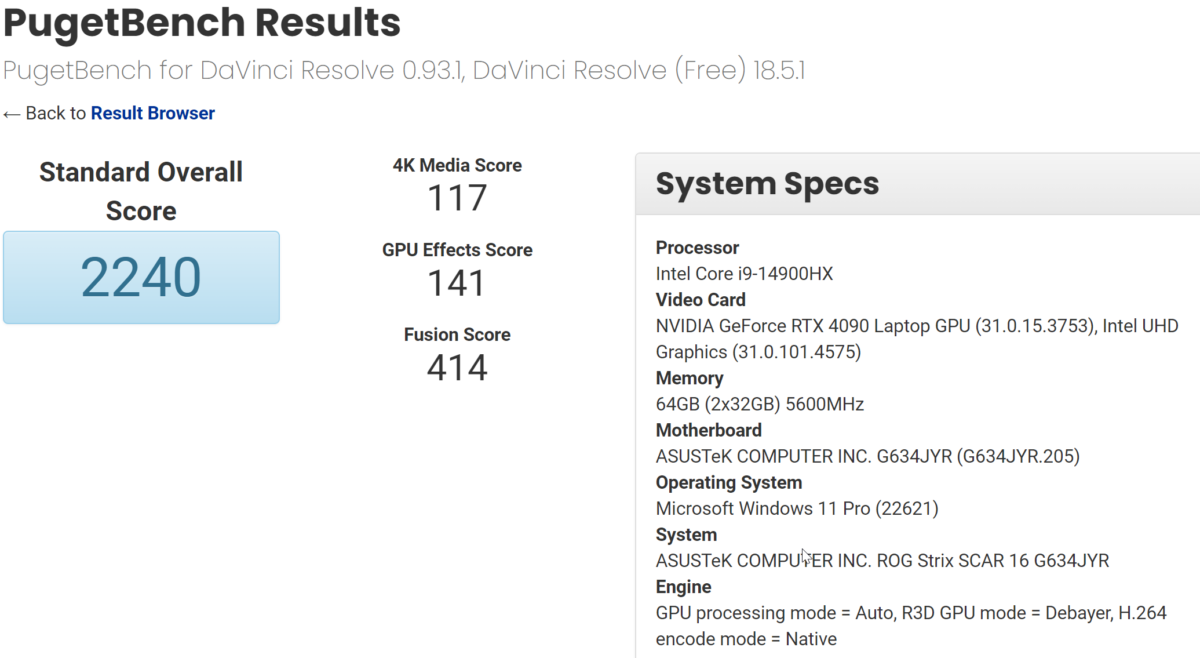
Task: Click the DaVinci Resolve version subtitle
Action: pyautogui.click(x=404, y=71)
